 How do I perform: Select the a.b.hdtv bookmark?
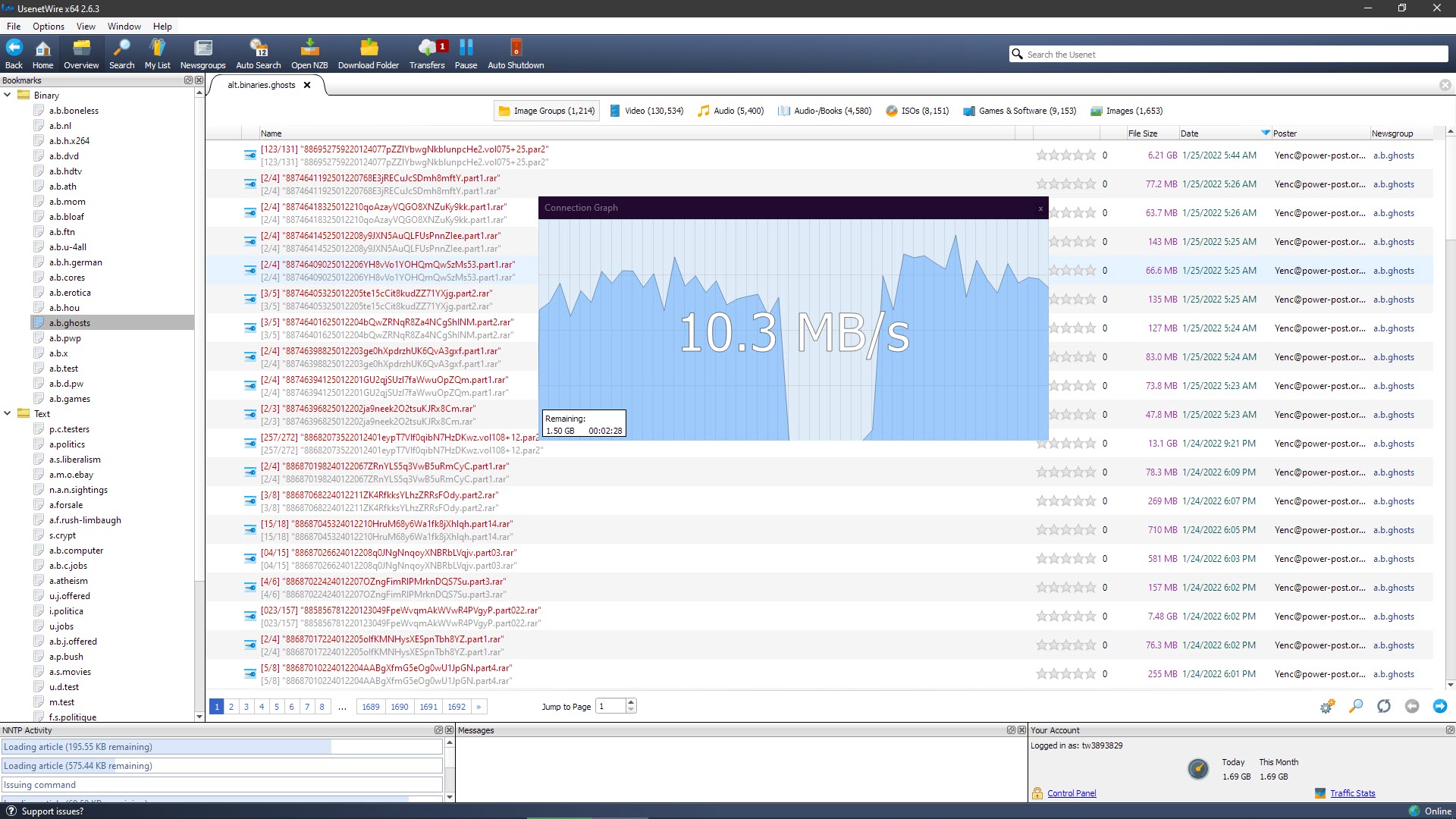[65, 171]
